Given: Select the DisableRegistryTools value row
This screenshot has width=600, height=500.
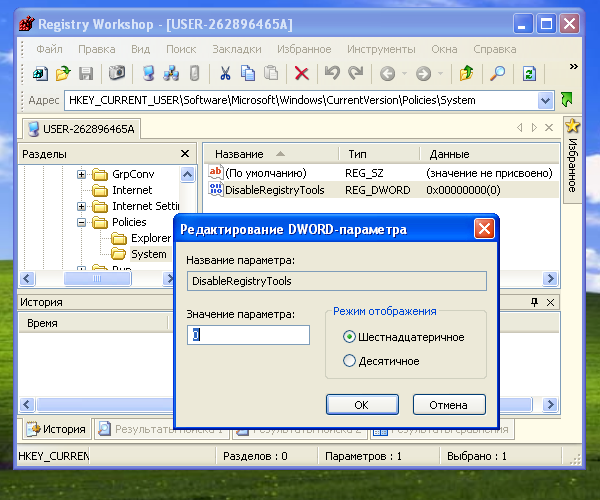Looking at the screenshot, I should tap(383, 190).
